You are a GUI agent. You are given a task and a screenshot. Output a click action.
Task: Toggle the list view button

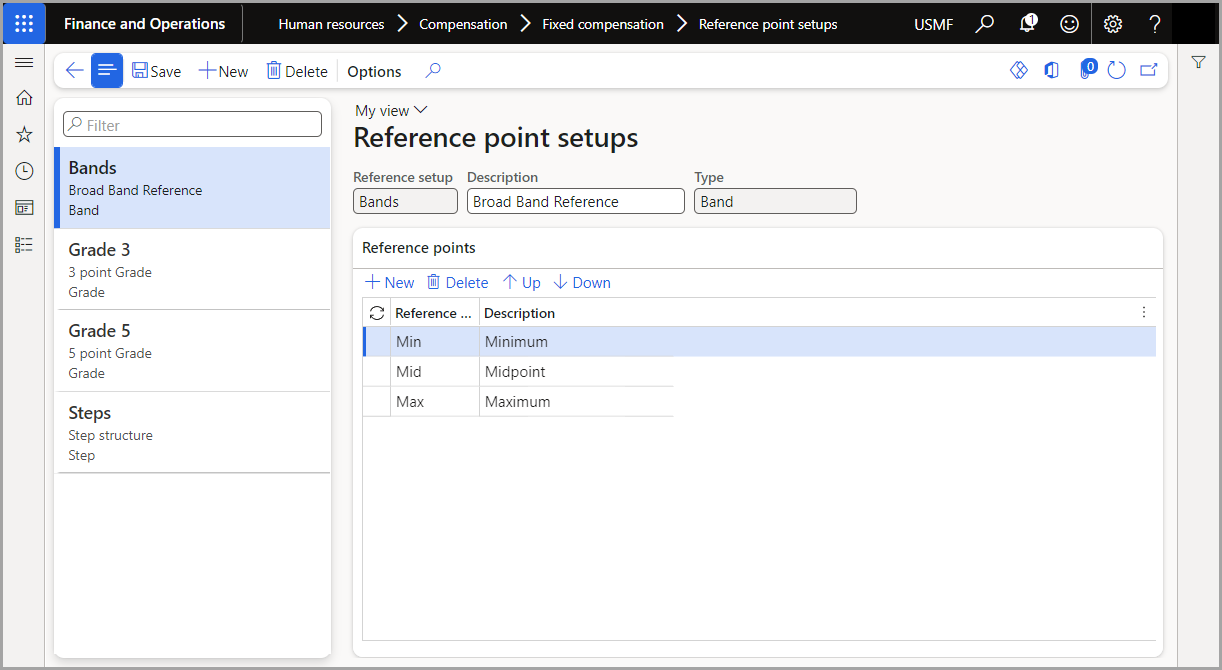coord(107,71)
